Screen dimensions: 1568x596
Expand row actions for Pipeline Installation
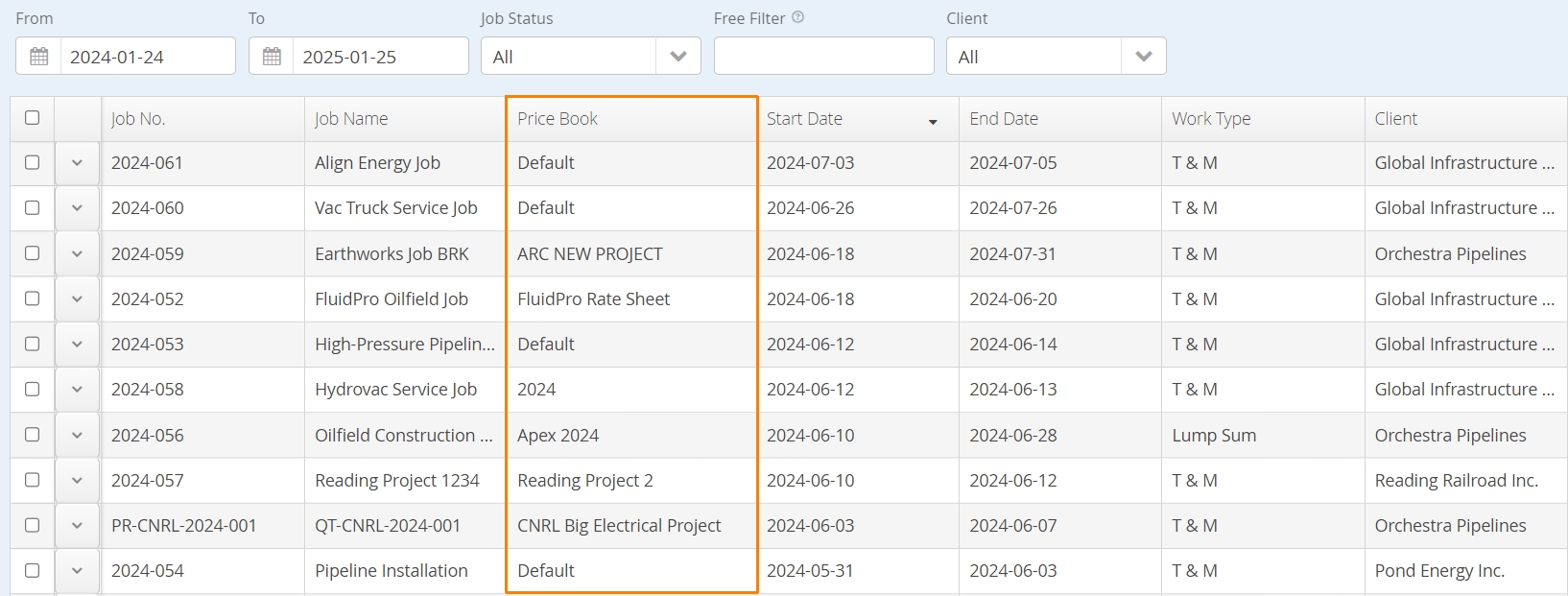(x=77, y=570)
